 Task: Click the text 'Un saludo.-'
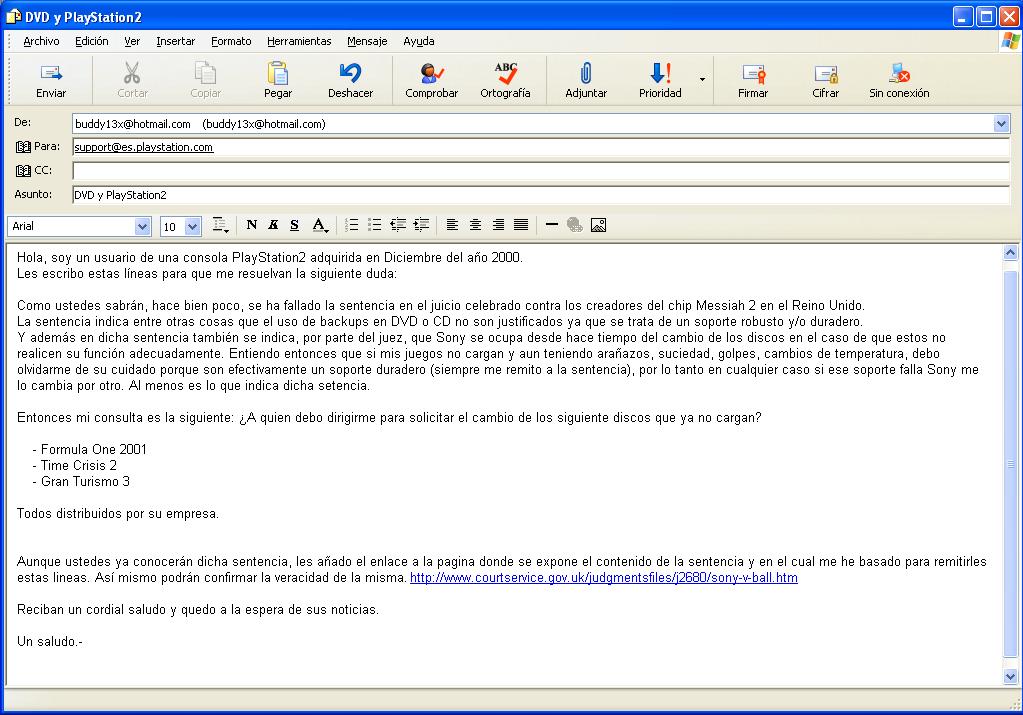pyautogui.click(x=50, y=641)
